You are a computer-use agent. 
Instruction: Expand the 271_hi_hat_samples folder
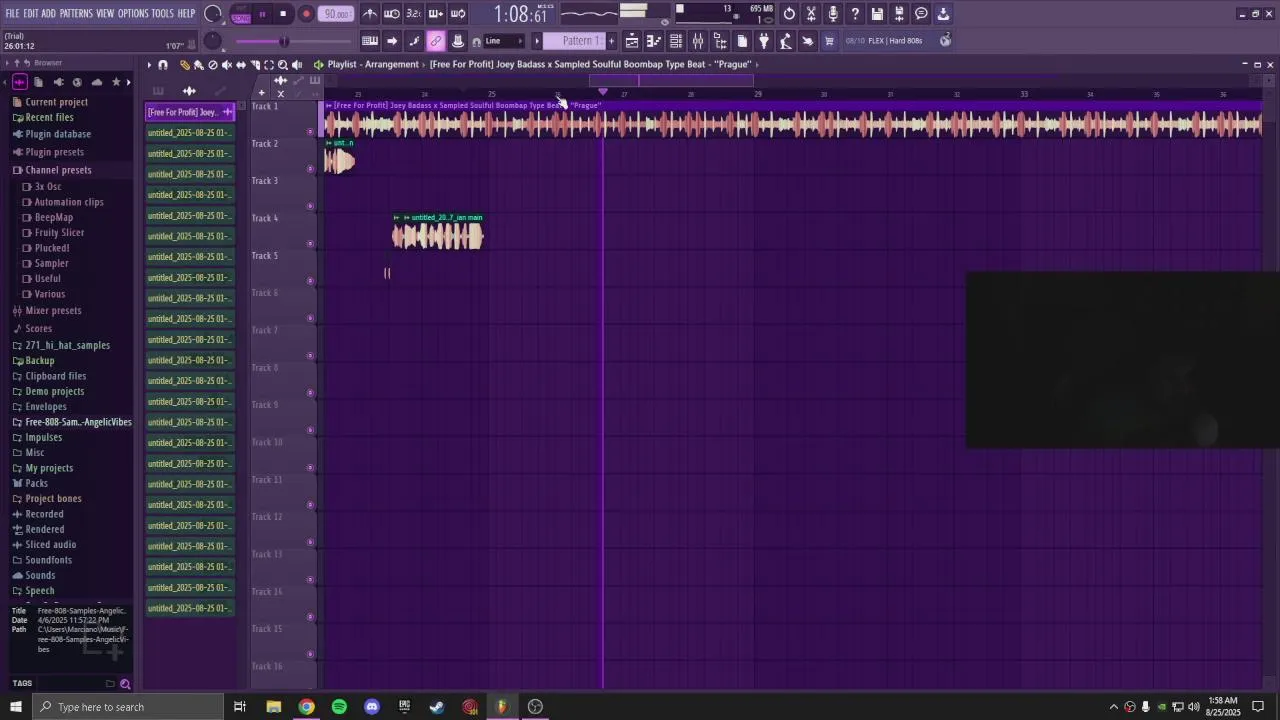pos(67,345)
